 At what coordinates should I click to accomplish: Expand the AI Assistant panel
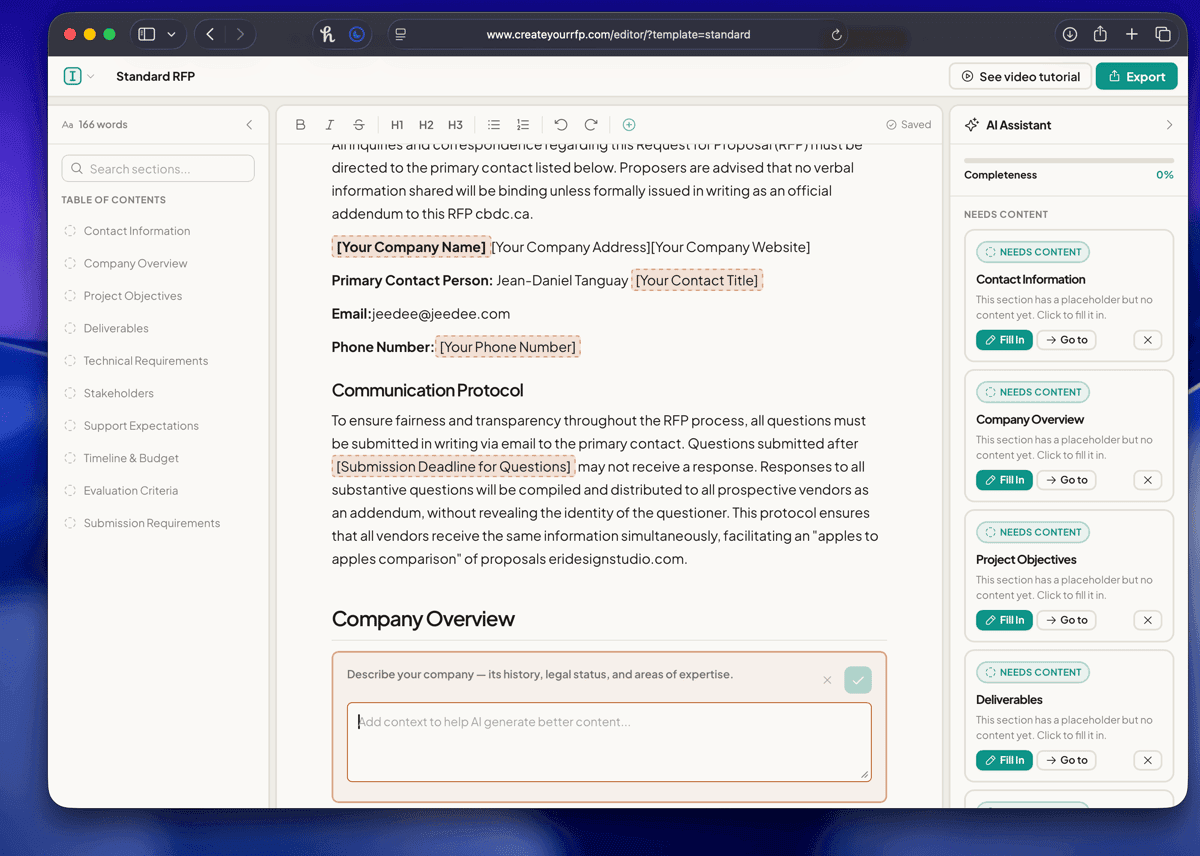(1166, 124)
